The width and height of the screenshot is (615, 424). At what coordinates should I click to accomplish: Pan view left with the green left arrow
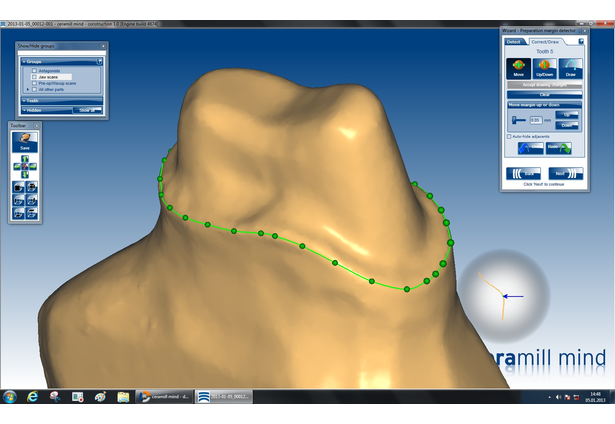click(17, 167)
